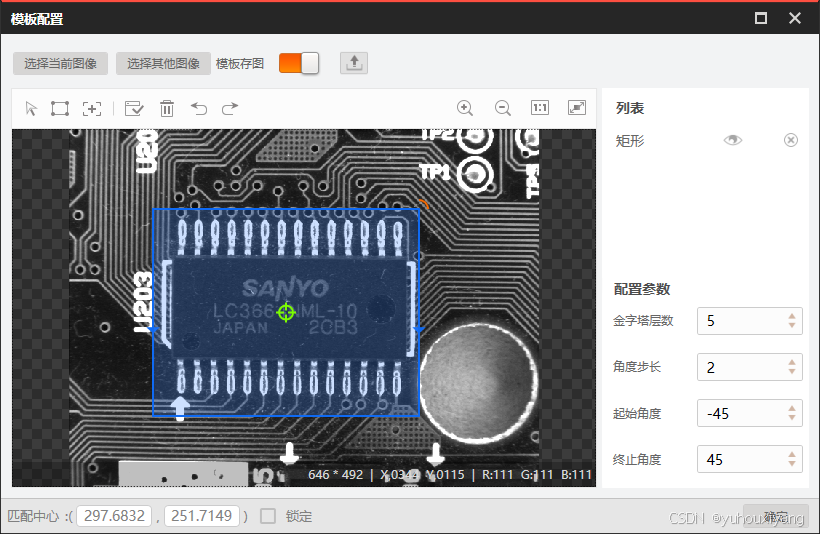Viewport: 820px width, 534px height.
Task: Select the pointer arrow tool
Action: [31, 108]
